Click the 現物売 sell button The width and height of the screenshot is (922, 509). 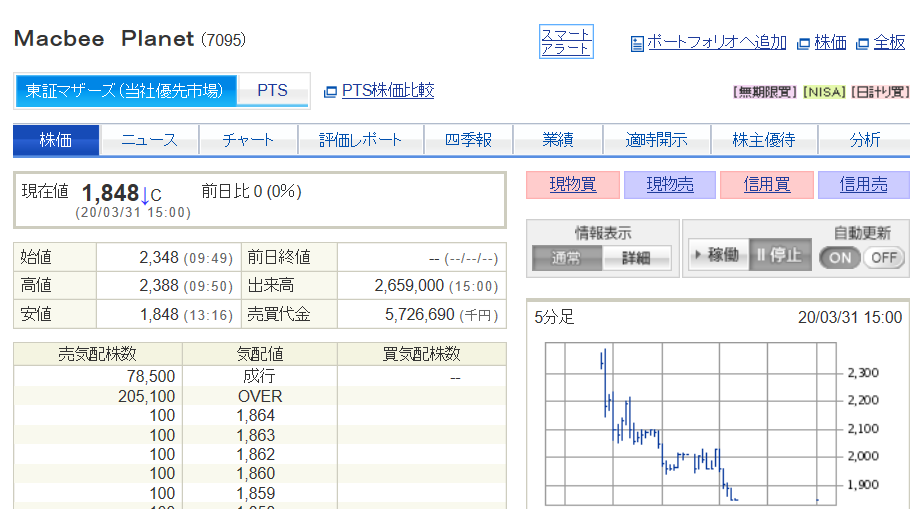click(x=670, y=185)
